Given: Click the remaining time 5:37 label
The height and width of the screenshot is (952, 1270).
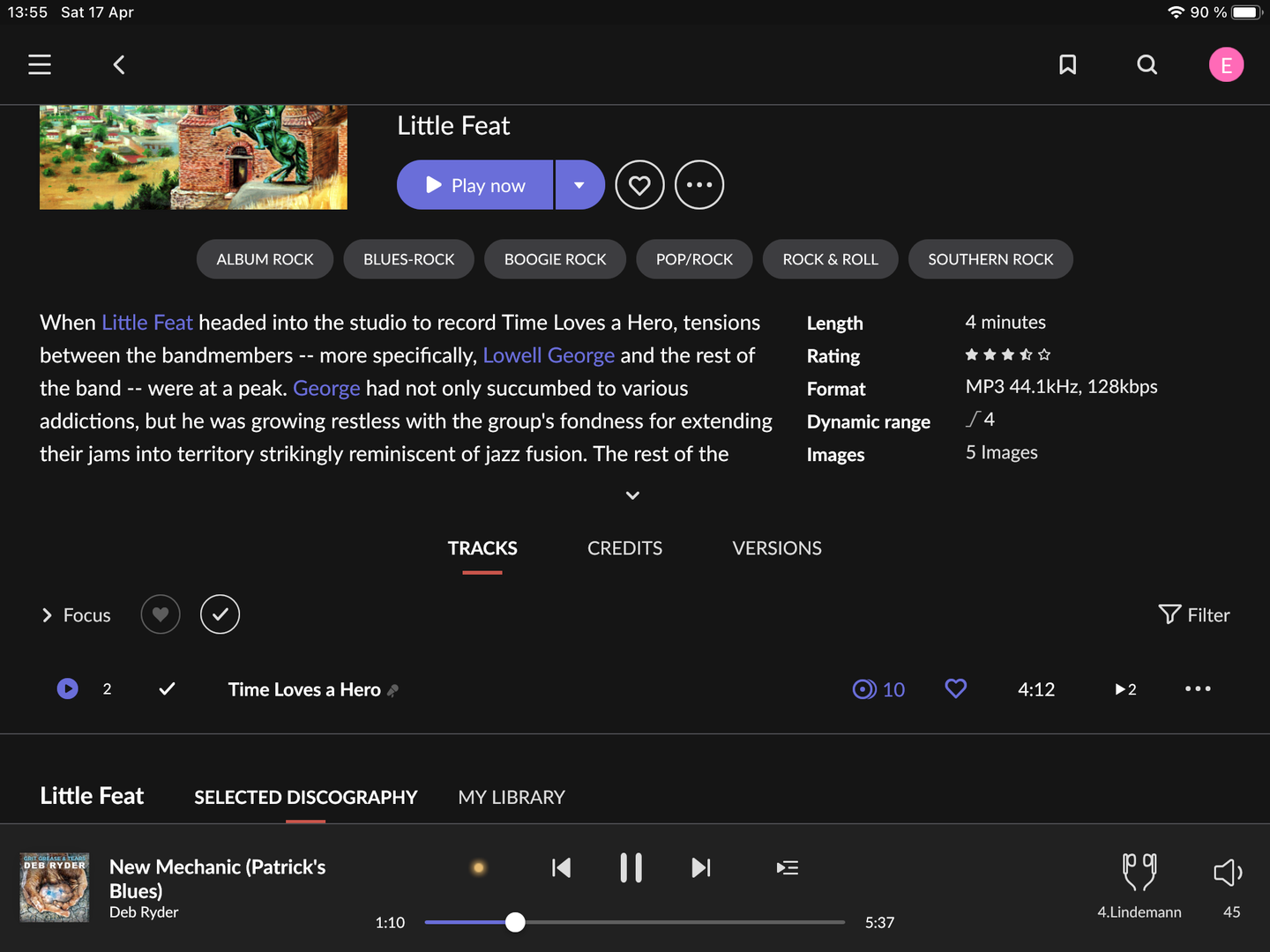Looking at the screenshot, I should pos(879,923).
